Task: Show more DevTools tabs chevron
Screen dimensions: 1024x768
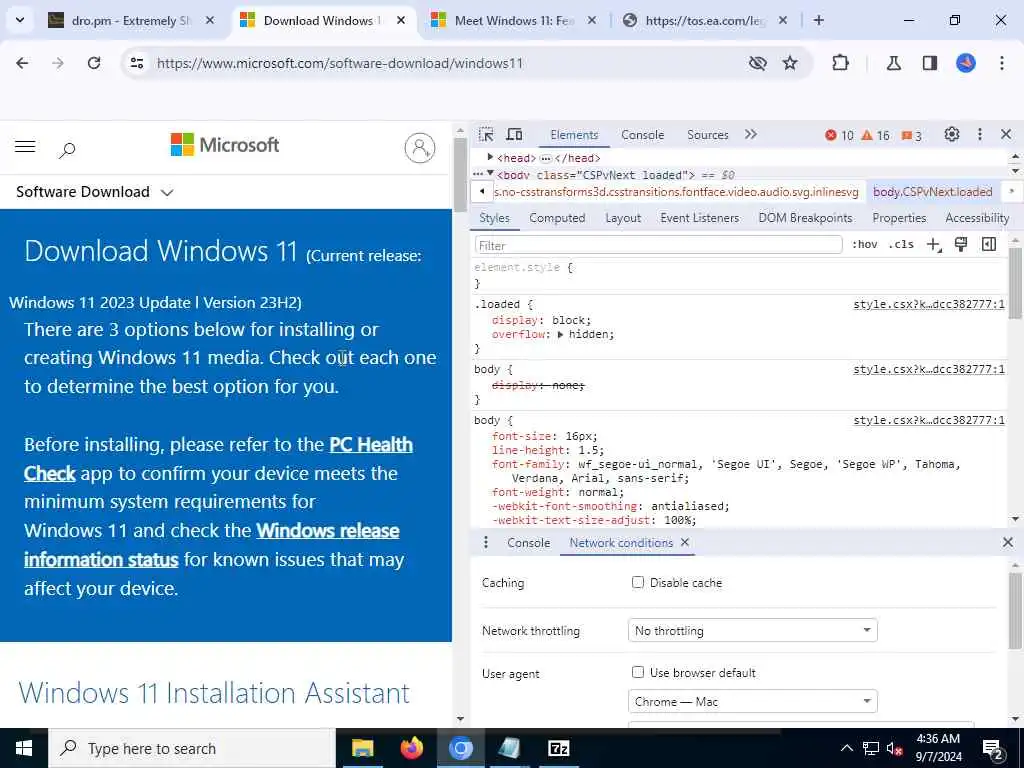Action: point(751,135)
